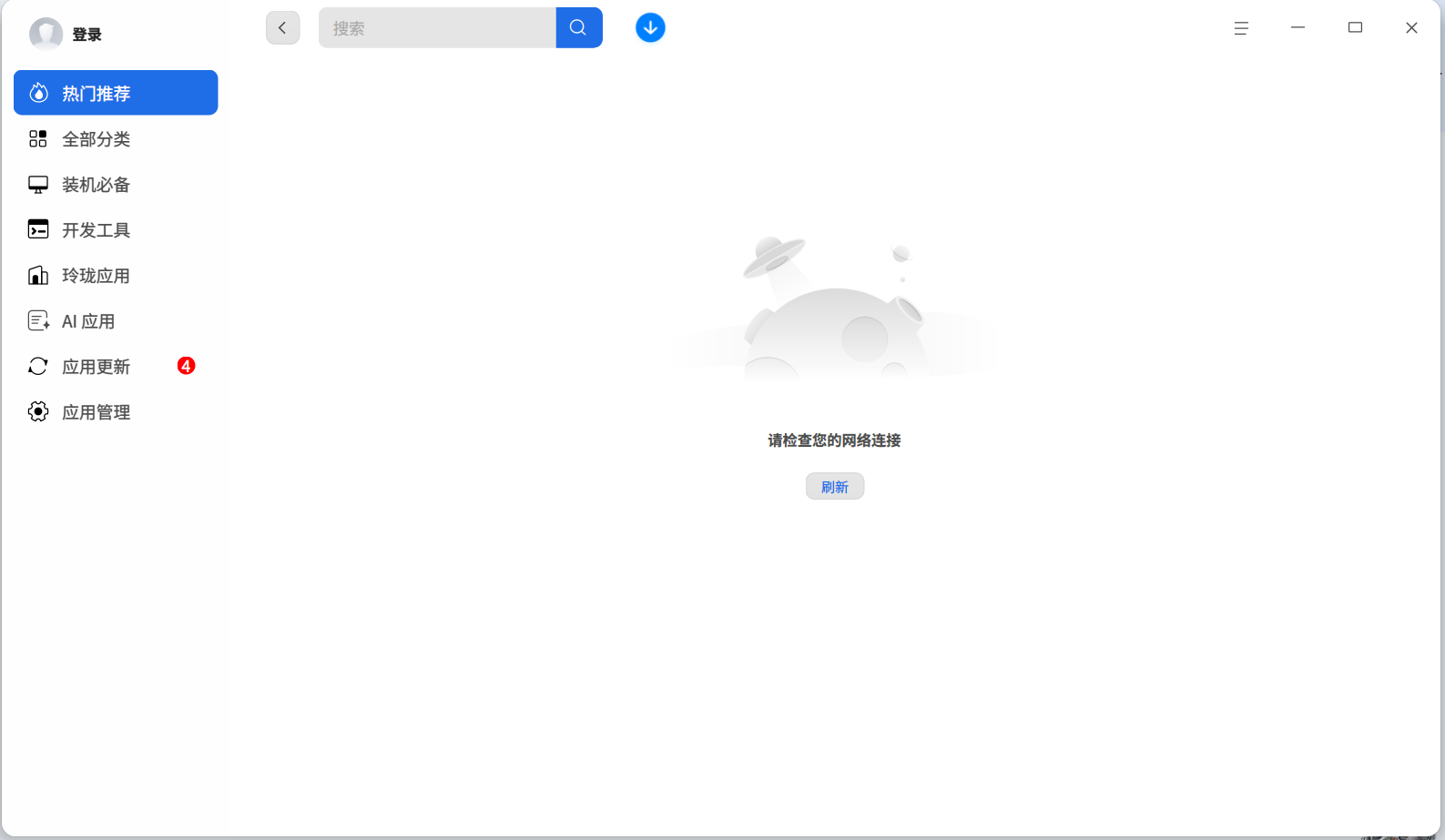Click the 请检查您的网络连接 message
This screenshot has height=840, width=1445.
[835, 440]
